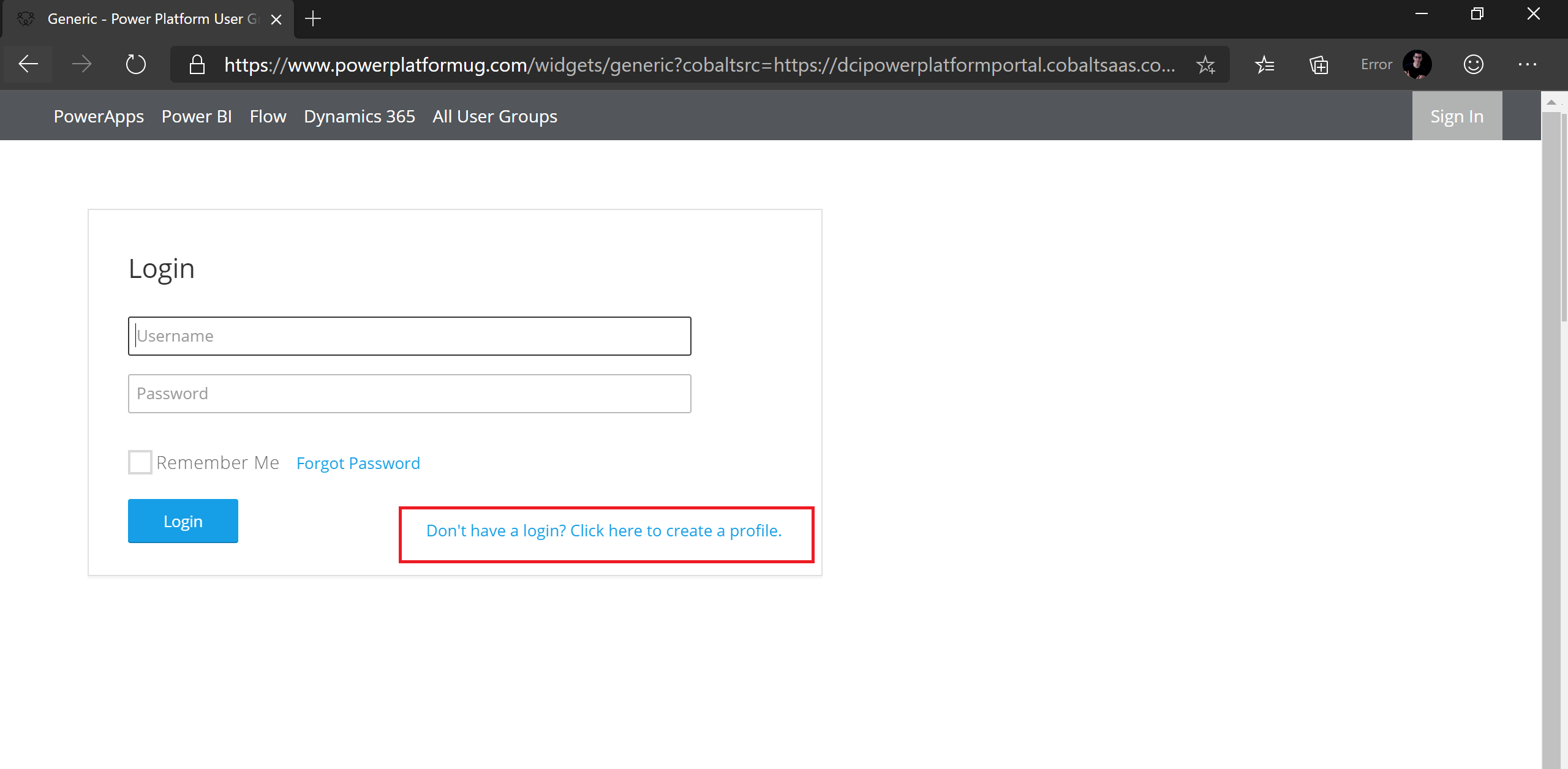This screenshot has width=1568, height=769.
Task: Enable the Remember Me checkbox
Action: coord(140,462)
